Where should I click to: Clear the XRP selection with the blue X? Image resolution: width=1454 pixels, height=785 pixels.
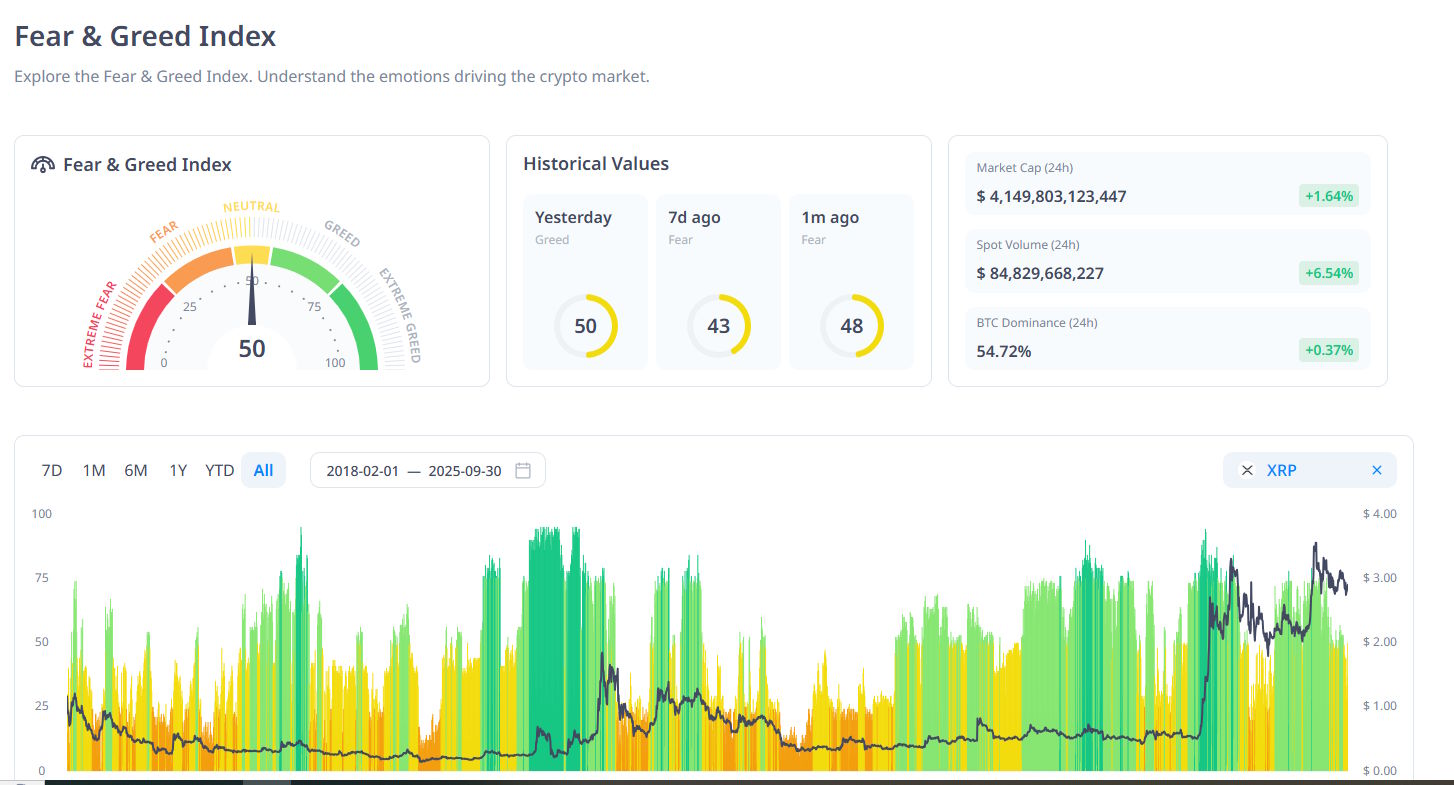click(x=1376, y=470)
